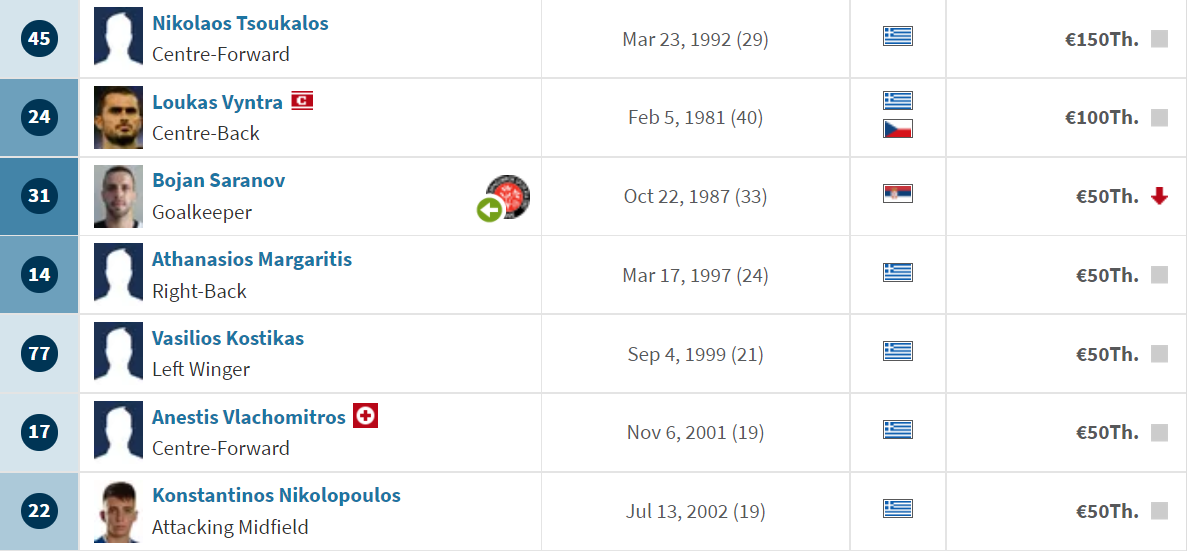This screenshot has height=551, width=1187.
Task: Click the grey square next to Loukas Vyntra's €100Th.
Action: pos(1159,118)
